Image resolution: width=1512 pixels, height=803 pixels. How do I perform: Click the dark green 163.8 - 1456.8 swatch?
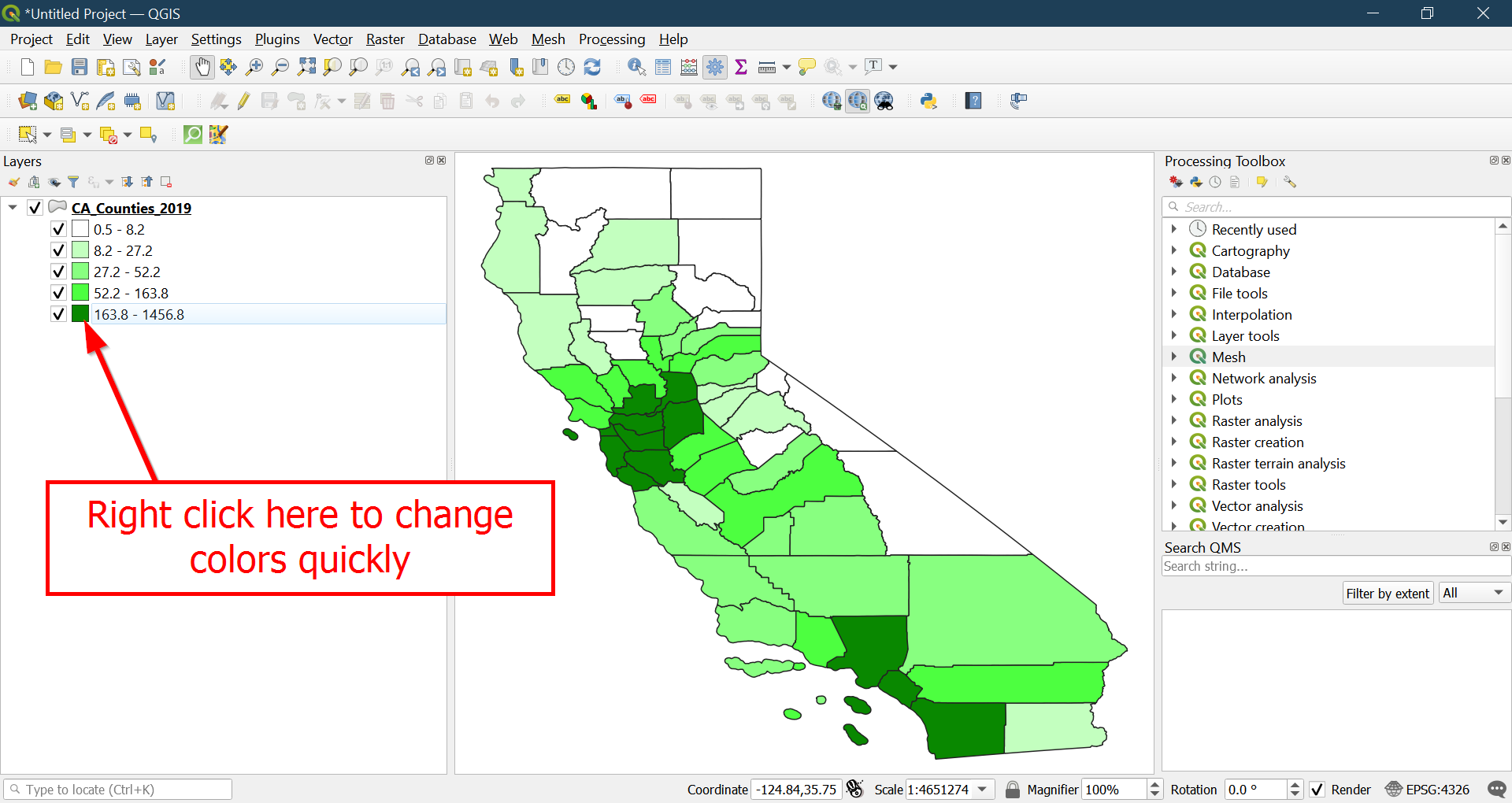[80, 314]
